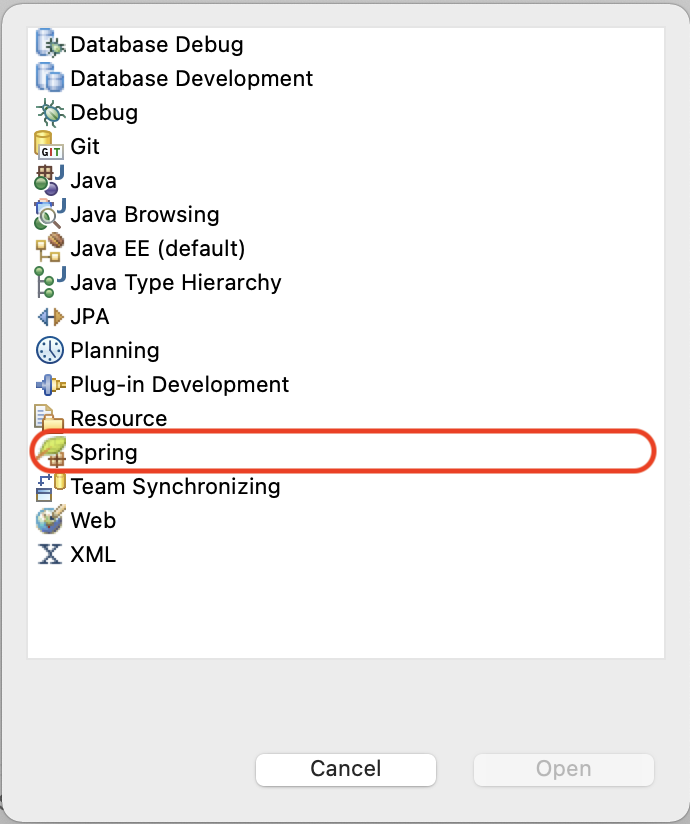690x824 pixels.
Task: Choose the "JPA" label
Action: click(89, 316)
